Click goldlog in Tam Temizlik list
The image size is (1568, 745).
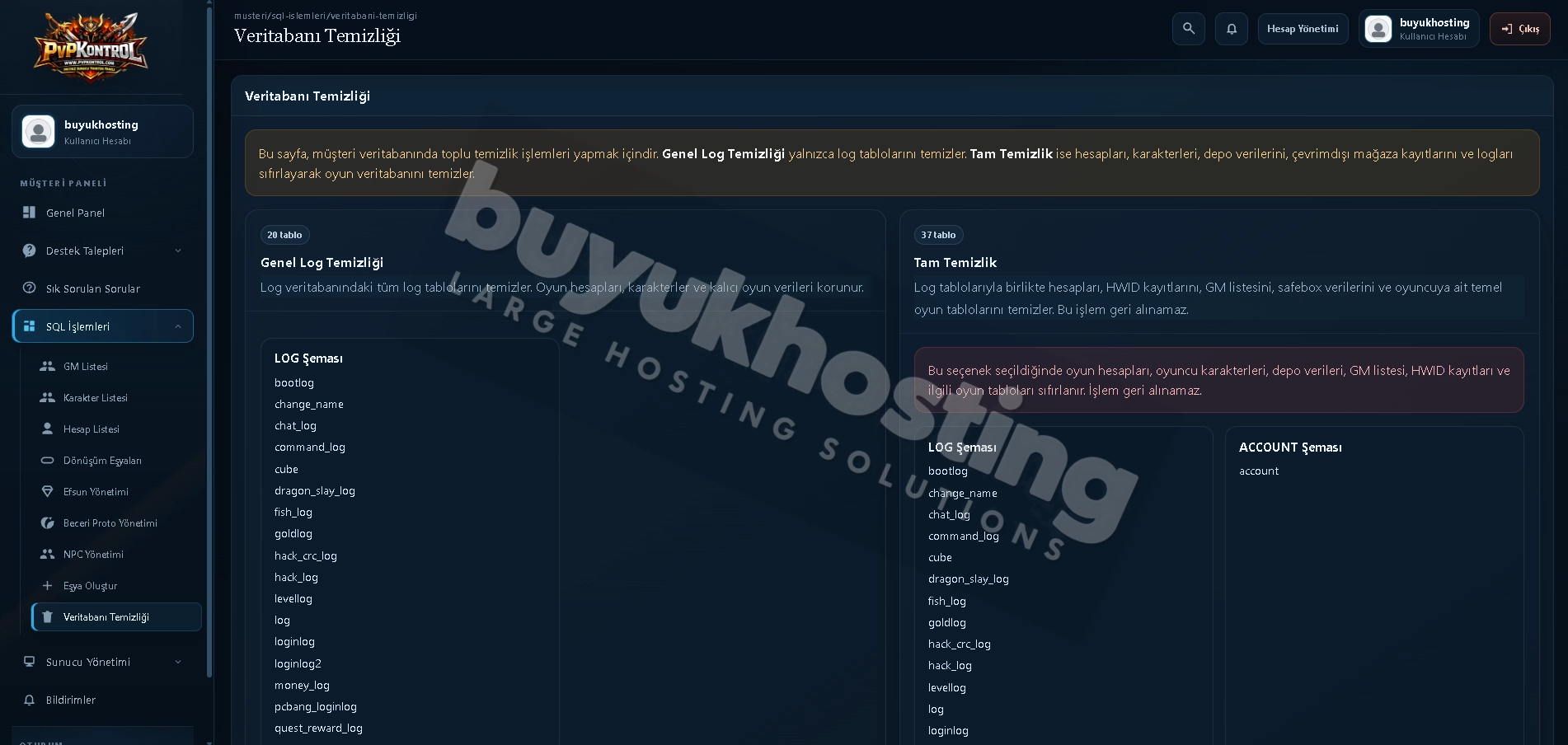[x=947, y=623]
